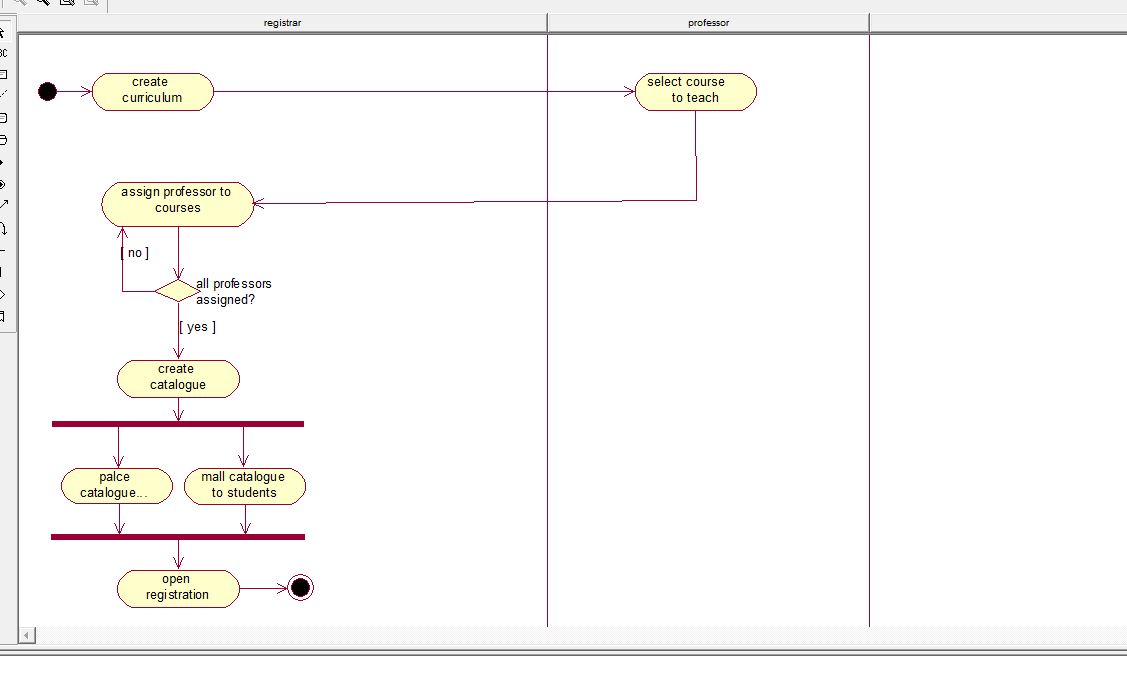Screen dimensions: 1127x675
Task: Select the Horizontal Synchronization tool
Action: [x=3, y=250]
